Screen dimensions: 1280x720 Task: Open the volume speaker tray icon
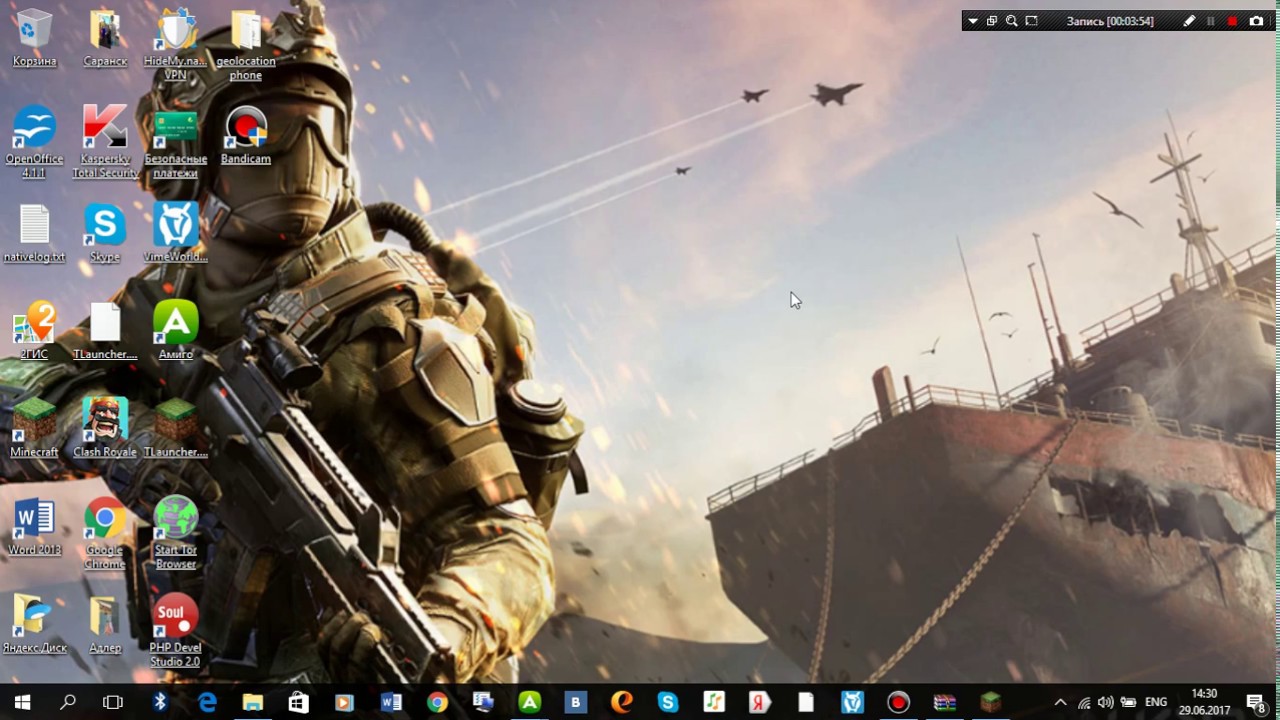1105,702
